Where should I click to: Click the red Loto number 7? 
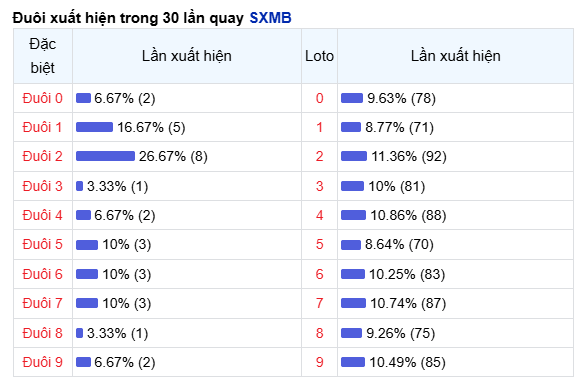coord(320,303)
